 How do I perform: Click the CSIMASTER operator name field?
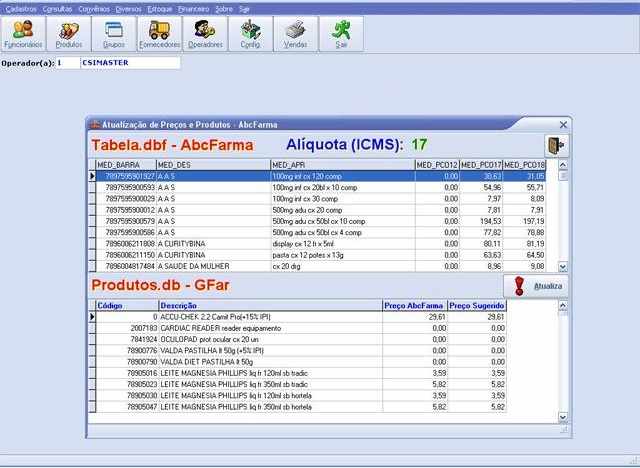(x=130, y=63)
